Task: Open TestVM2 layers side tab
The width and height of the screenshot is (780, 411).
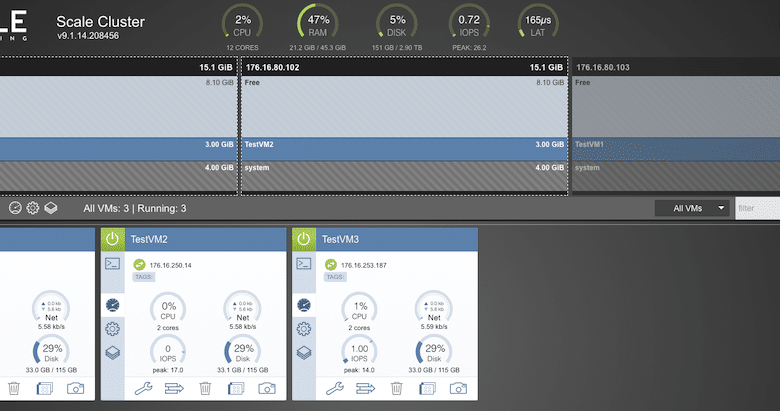Action: (x=112, y=353)
